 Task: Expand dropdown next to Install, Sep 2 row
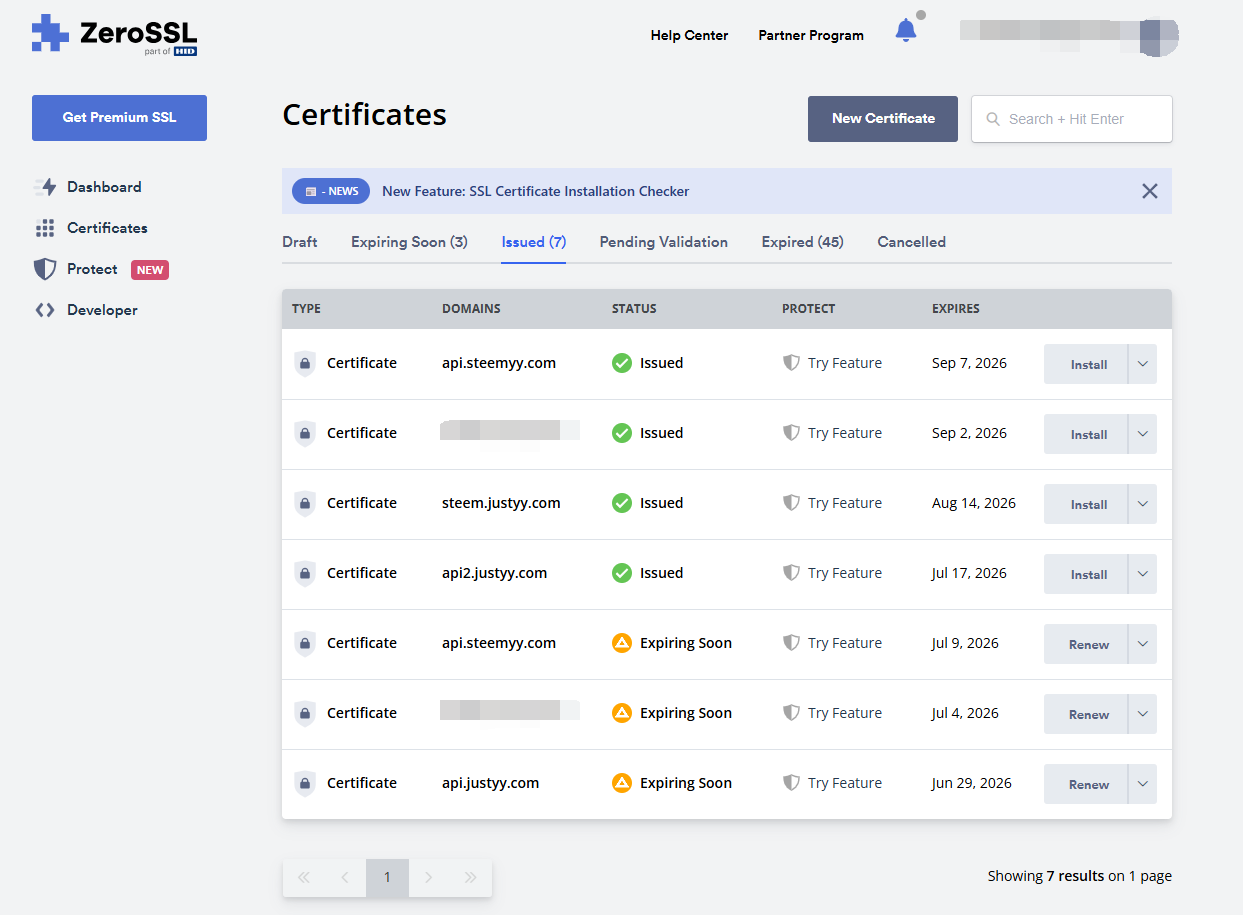[x=1143, y=434]
